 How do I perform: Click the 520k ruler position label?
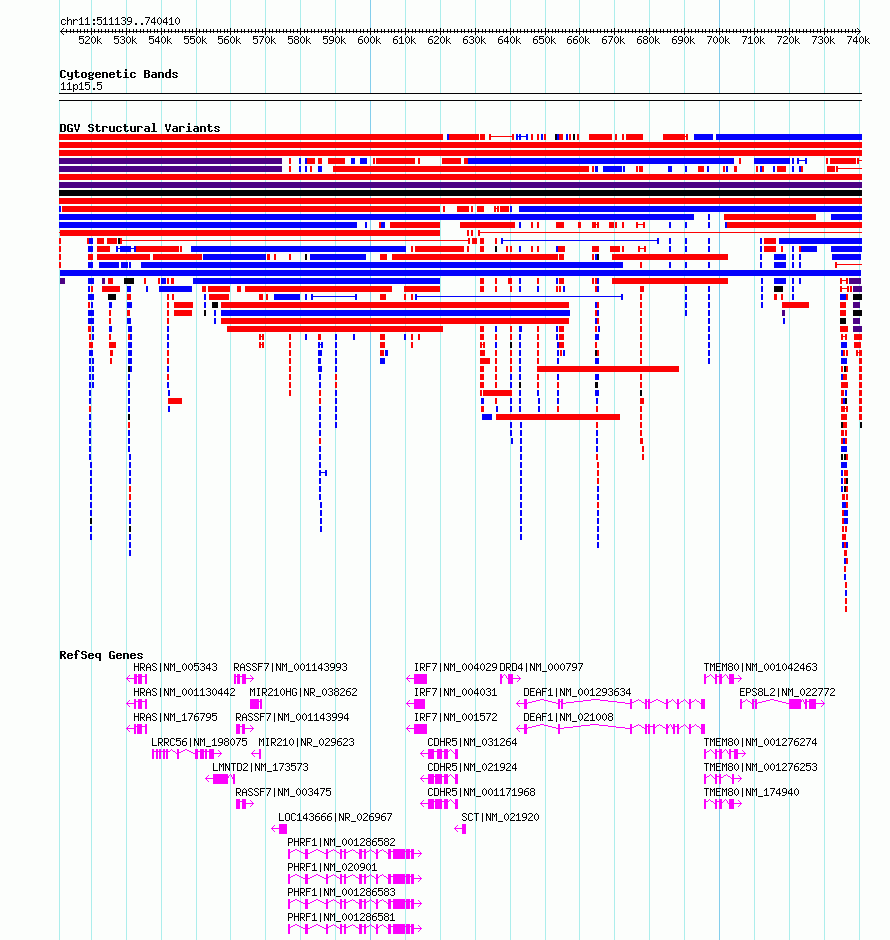point(90,40)
